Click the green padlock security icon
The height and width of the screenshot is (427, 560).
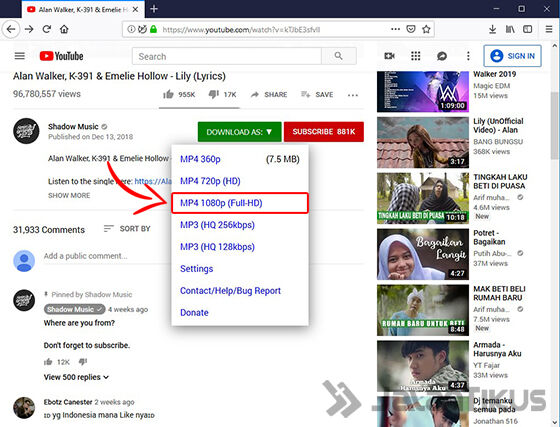point(154,29)
